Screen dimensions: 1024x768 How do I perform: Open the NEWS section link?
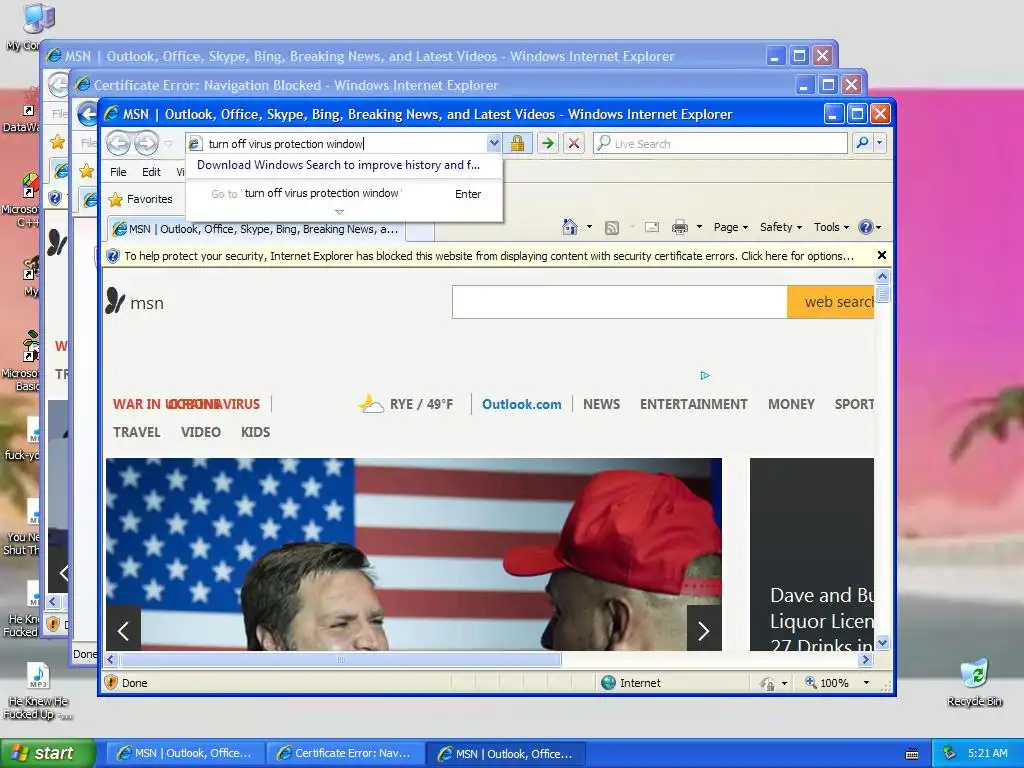pyautogui.click(x=601, y=404)
